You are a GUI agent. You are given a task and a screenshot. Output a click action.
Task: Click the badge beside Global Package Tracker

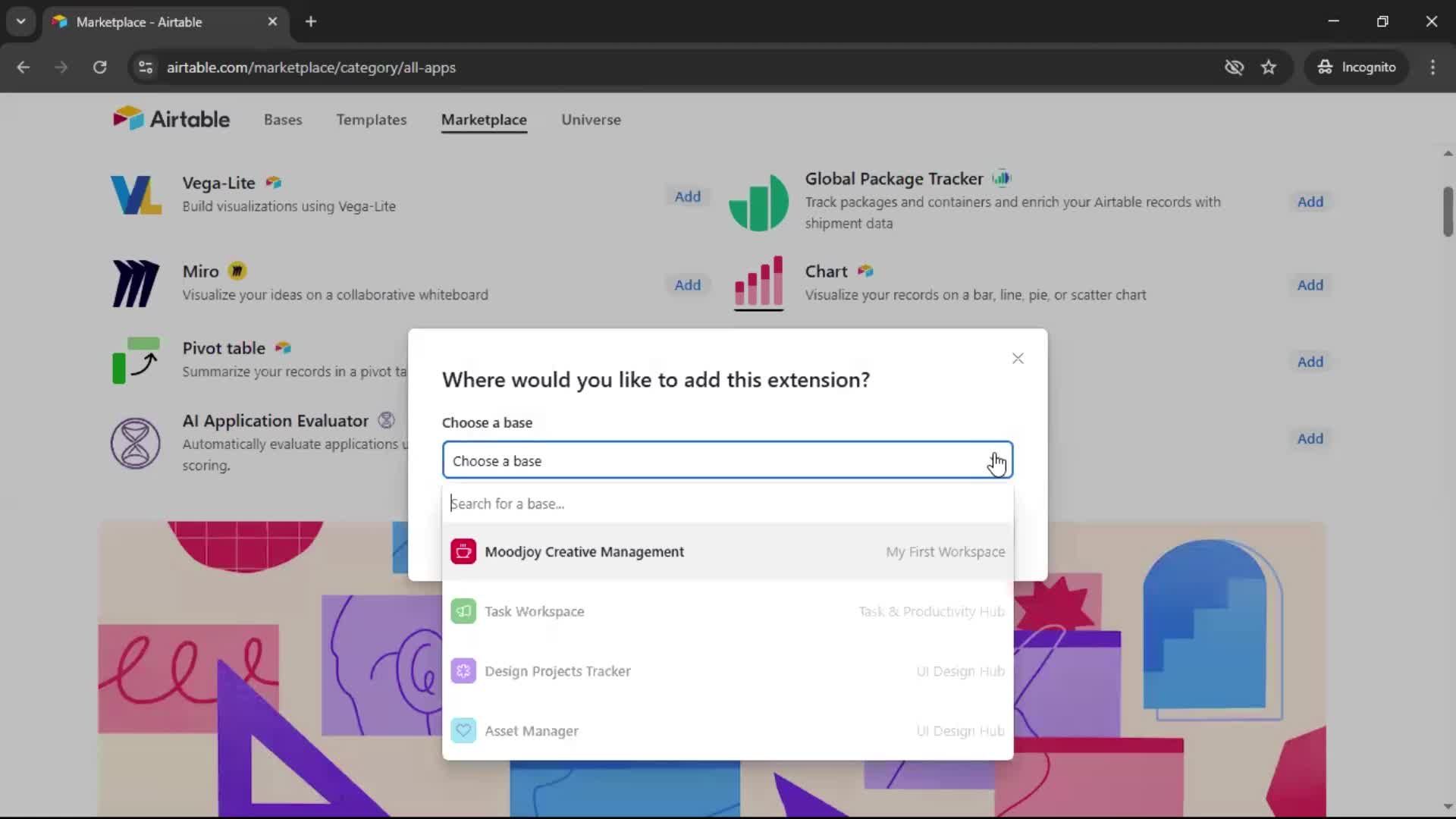[1001, 178]
